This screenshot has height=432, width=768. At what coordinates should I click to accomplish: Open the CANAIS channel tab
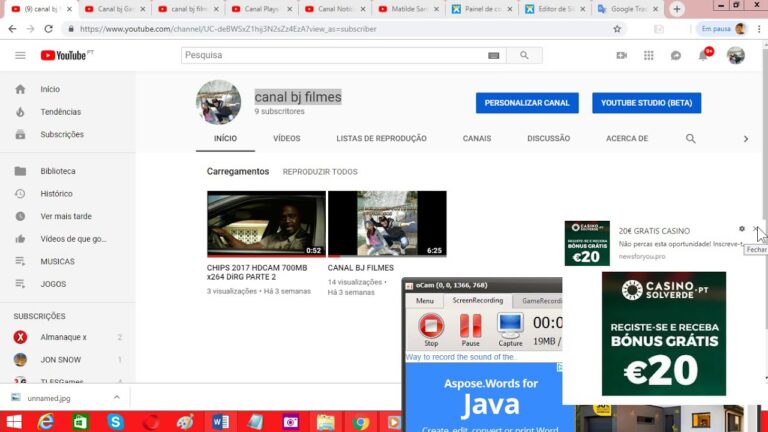pyautogui.click(x=477, y=139)
